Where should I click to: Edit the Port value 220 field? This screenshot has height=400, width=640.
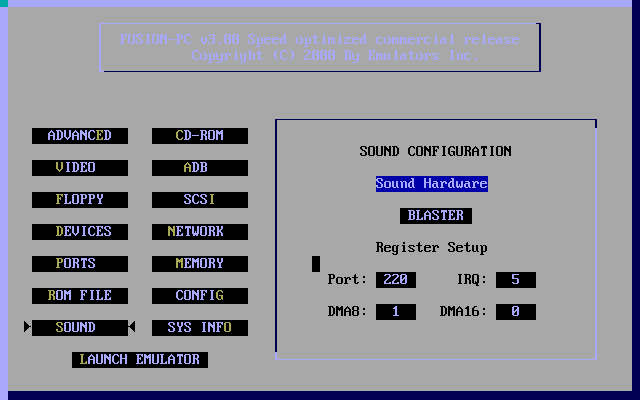tap(396, 280)
